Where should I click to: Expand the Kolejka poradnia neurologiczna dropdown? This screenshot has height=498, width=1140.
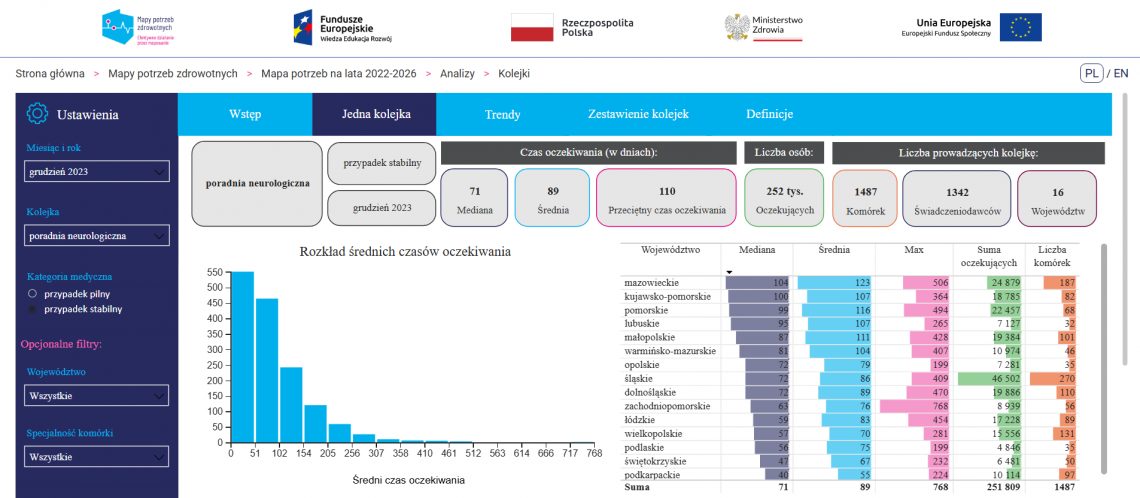(x=97, y=236)
